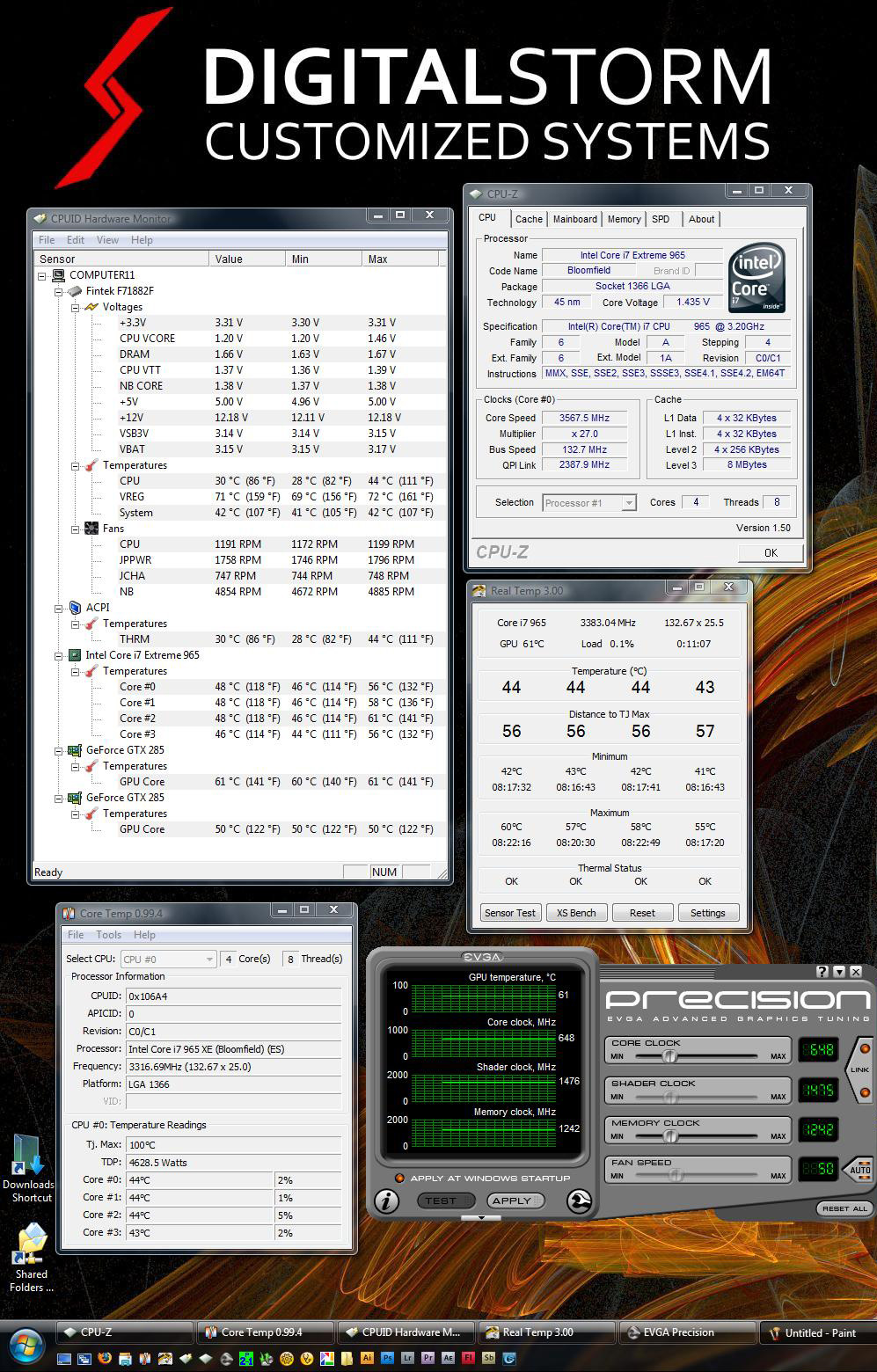Click the Voltages lightning icon
Viewport: 877px width, 1372px height.
[91, 306]
